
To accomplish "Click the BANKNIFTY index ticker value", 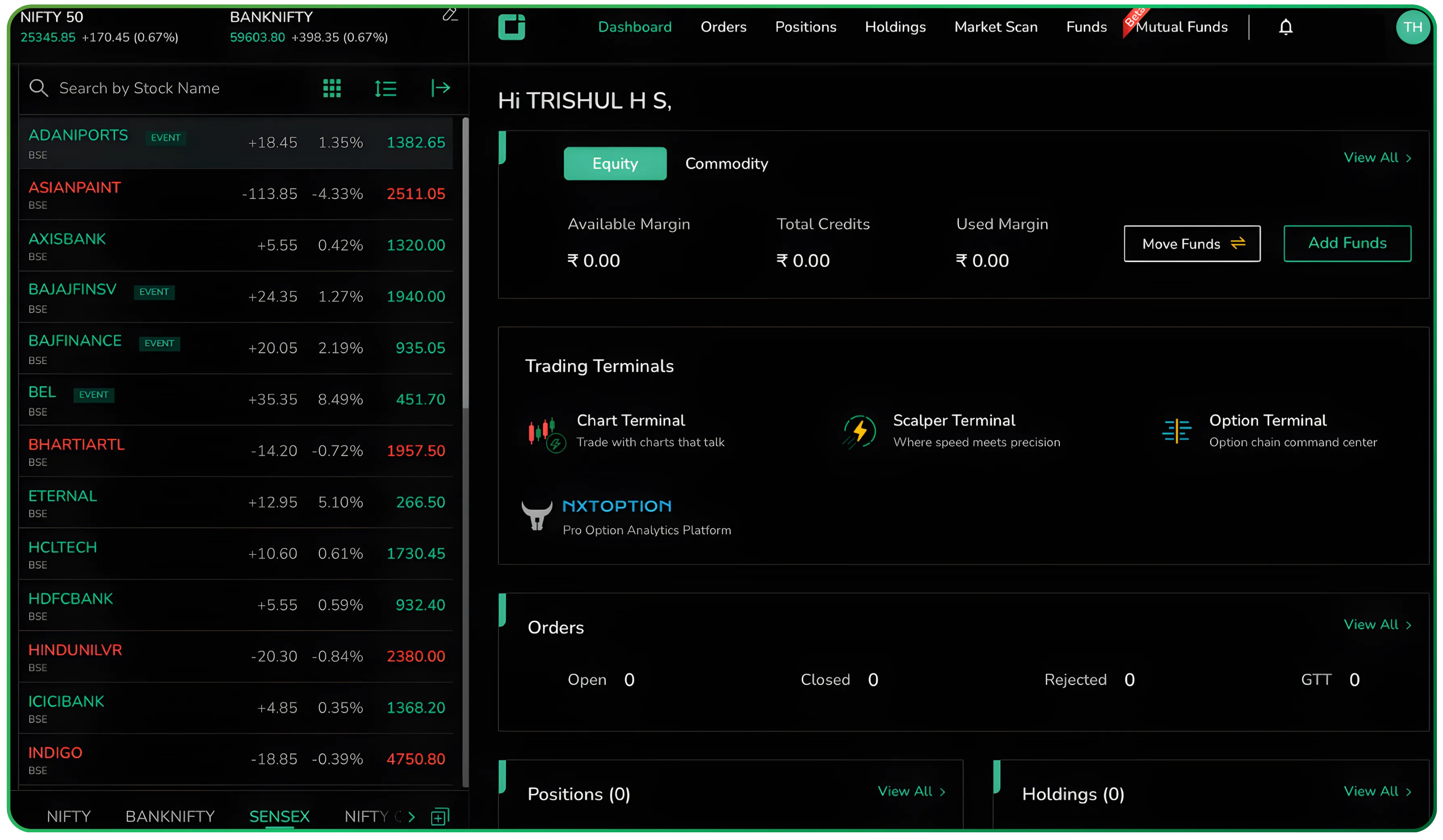I will pos(257,38).
